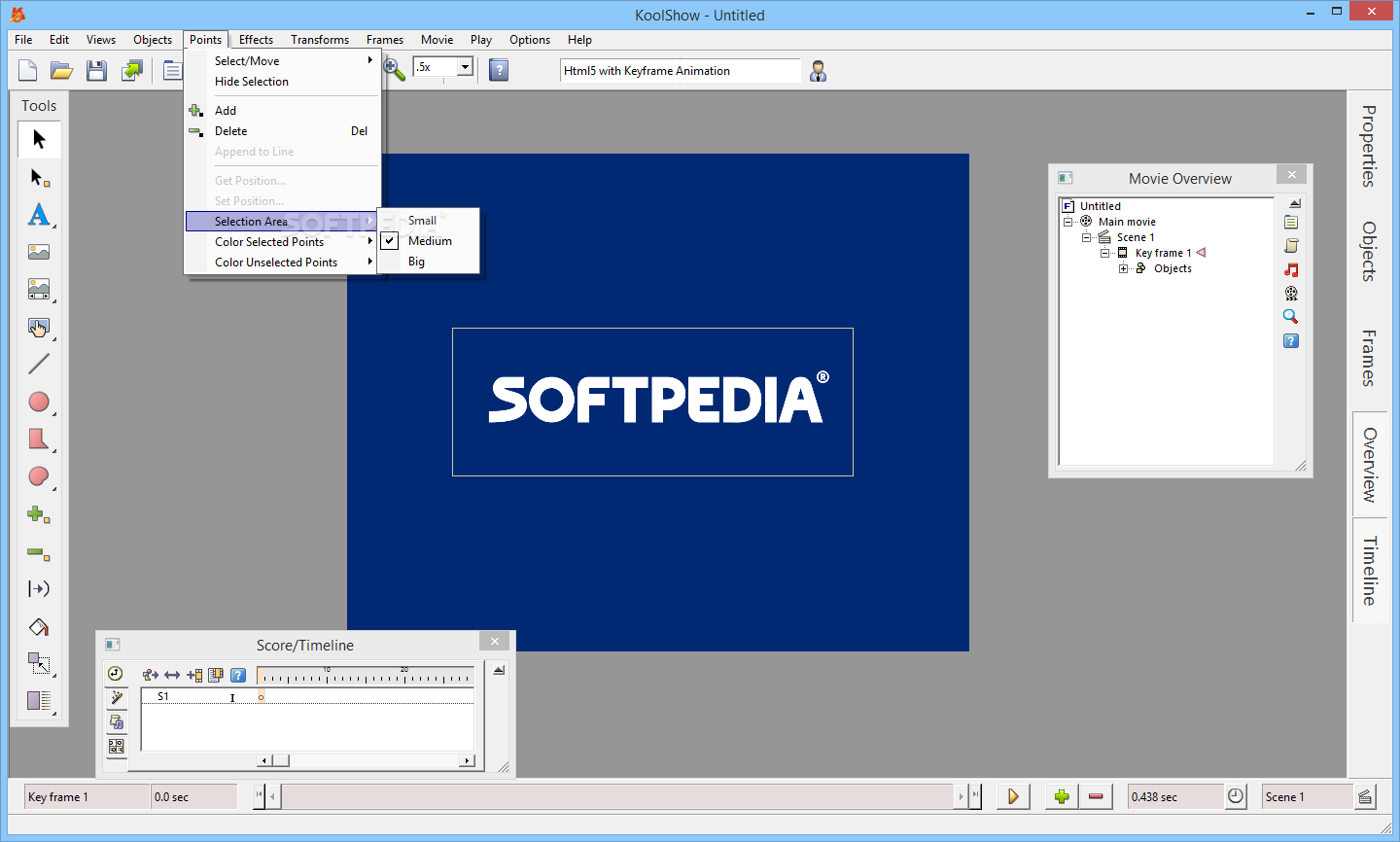The height and width of the screenshot is (842, 1400).
Task: Collapse the Main movie tree node
Action: (x=1068, y=222)
